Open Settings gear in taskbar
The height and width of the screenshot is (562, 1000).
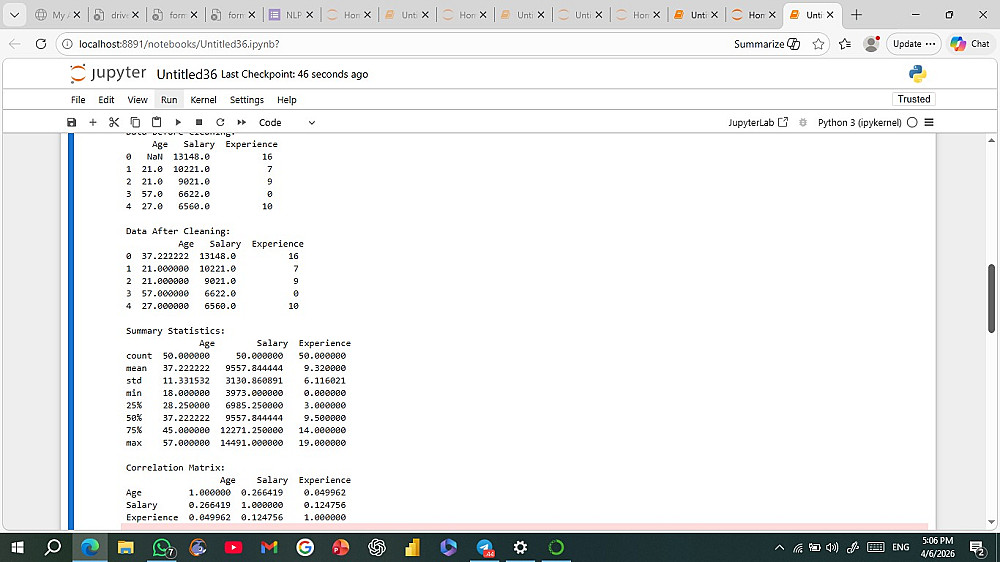click(520, 547)
